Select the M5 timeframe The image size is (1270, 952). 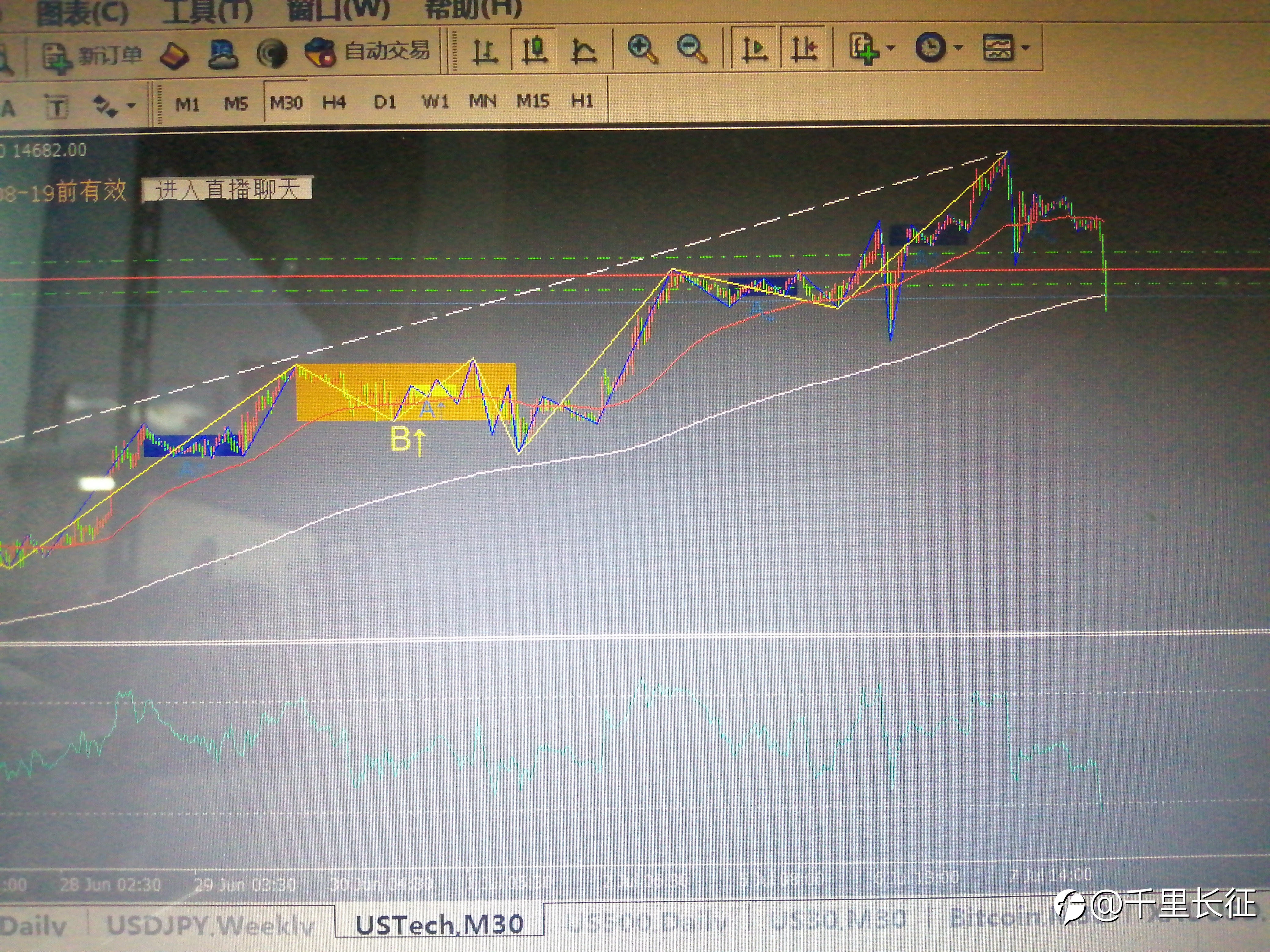click(x=235, y=104)
